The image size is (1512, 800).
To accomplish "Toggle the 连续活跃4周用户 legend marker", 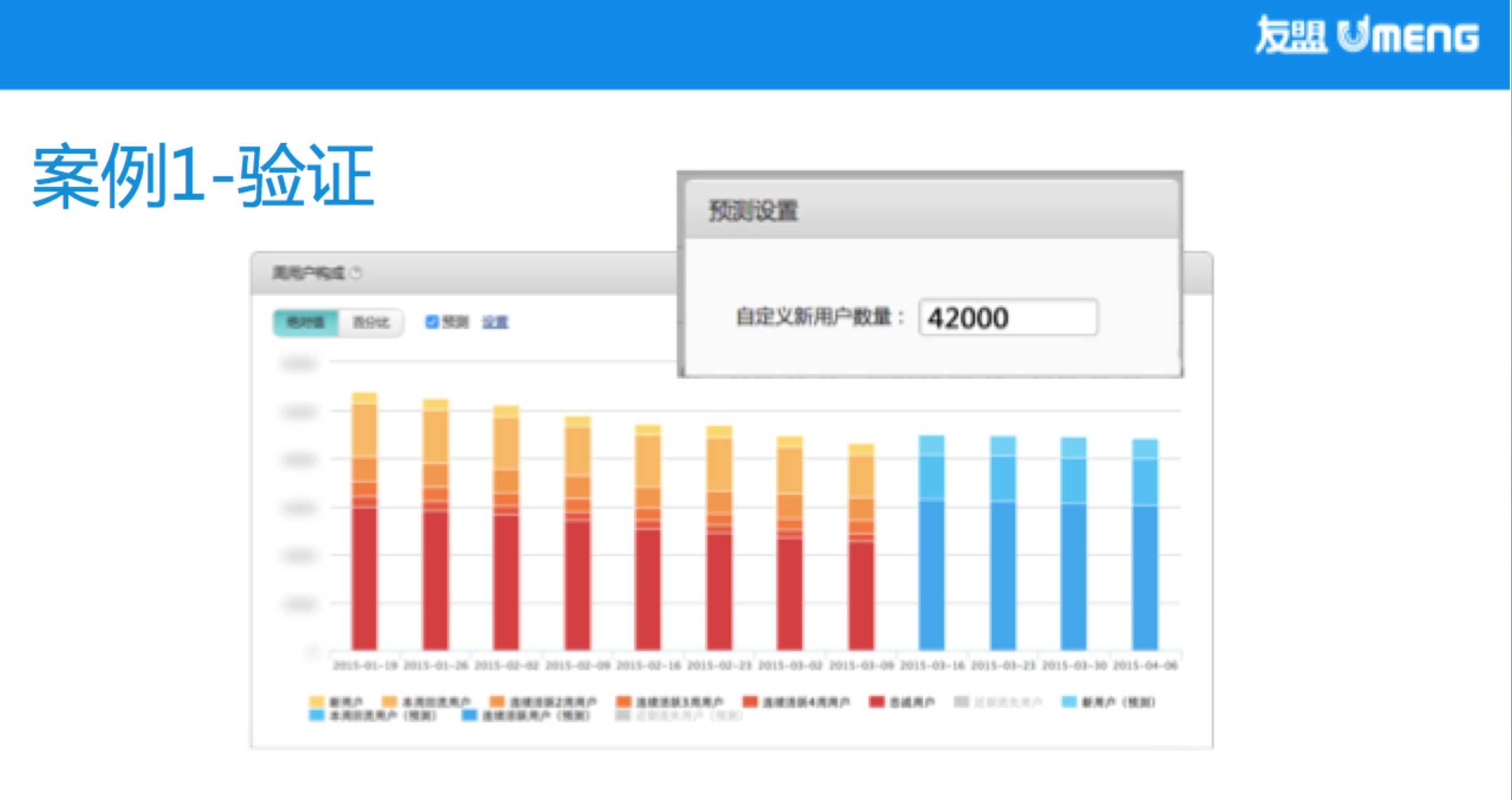I will click(x=750, y=702).
